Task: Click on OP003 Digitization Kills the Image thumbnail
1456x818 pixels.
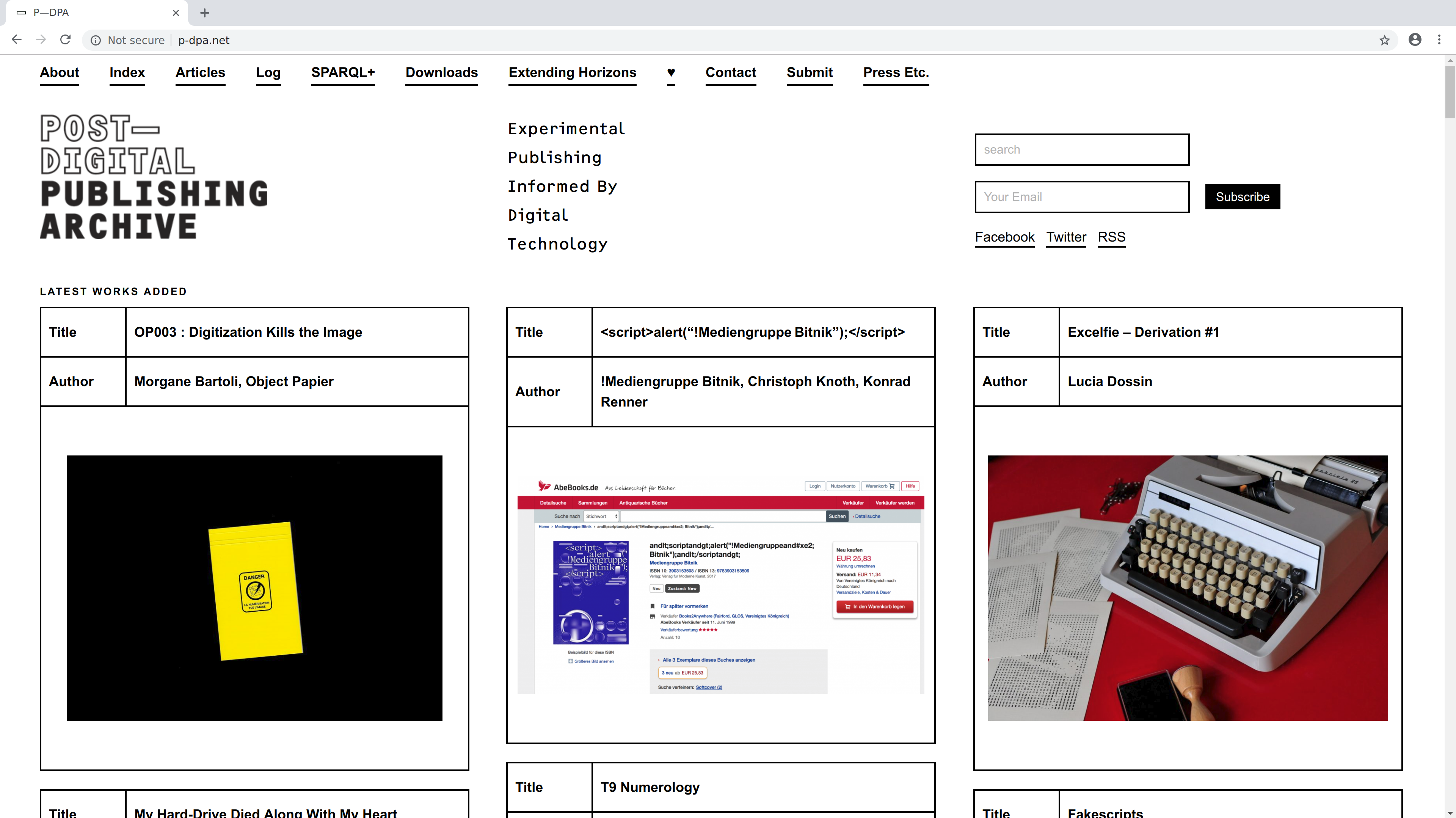Action: point(254,587)
